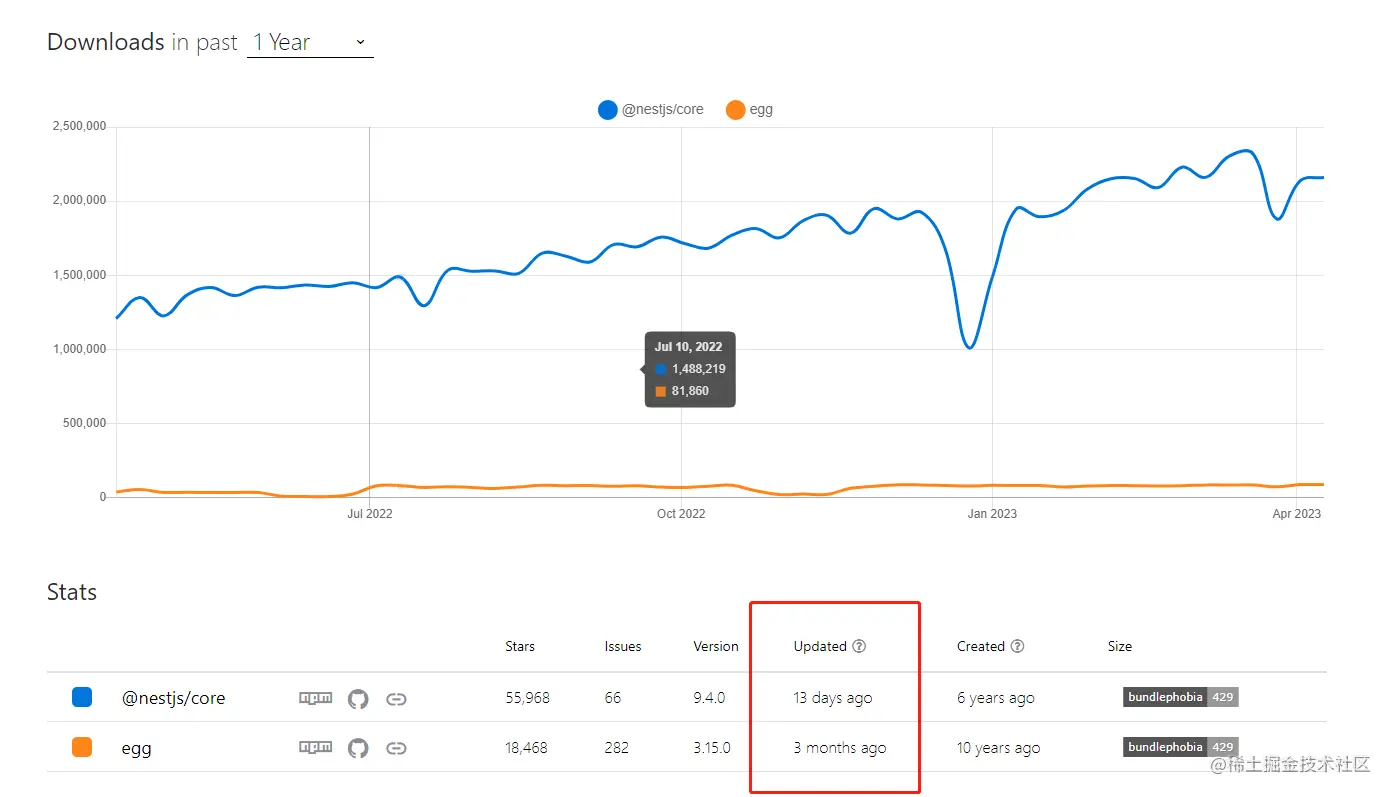Click the '6 years ago' created cell
The height and width of the screenshot is (797, 1393).
(996, 698)
